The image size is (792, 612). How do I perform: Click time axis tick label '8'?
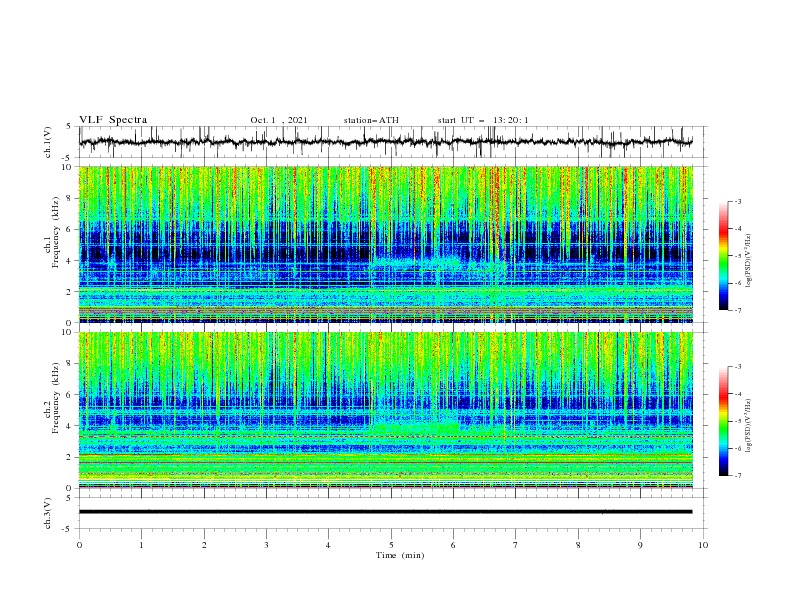click(578, 545)
